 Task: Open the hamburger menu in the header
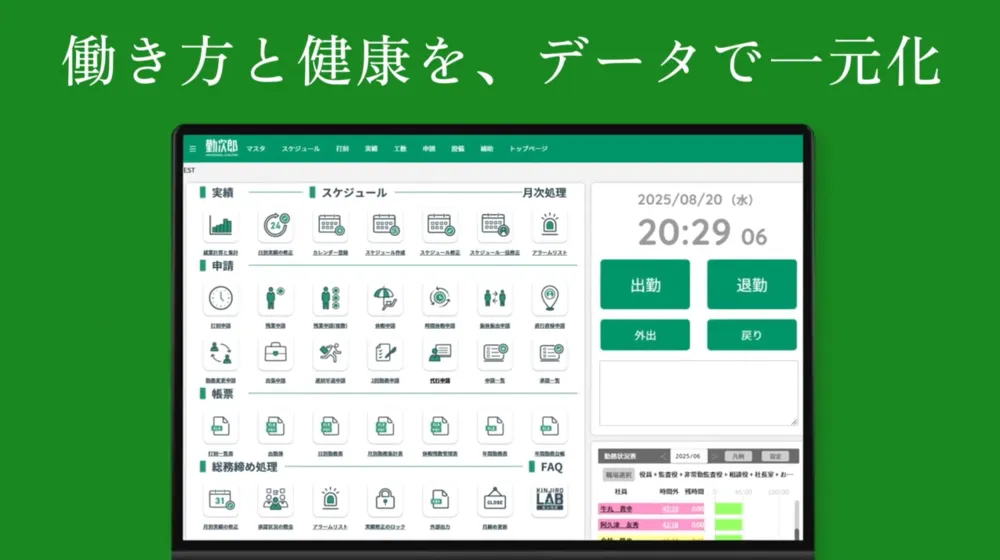pyautogui.click(x=193, y=149)
